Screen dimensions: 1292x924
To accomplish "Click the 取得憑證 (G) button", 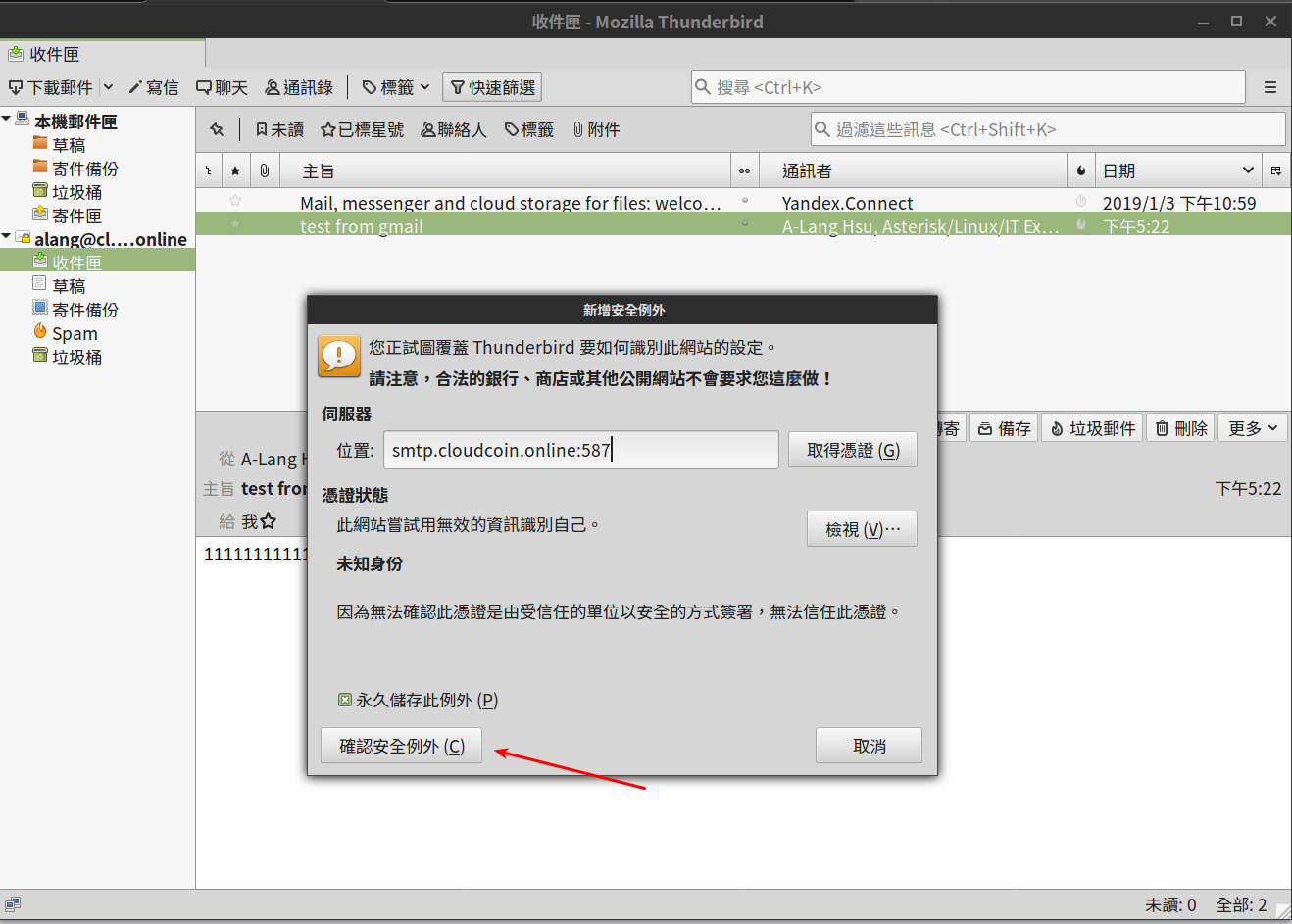I will click(853, 450).
